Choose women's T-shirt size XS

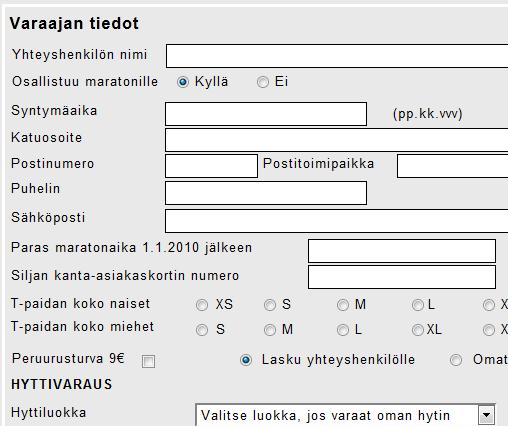(202, 305)
